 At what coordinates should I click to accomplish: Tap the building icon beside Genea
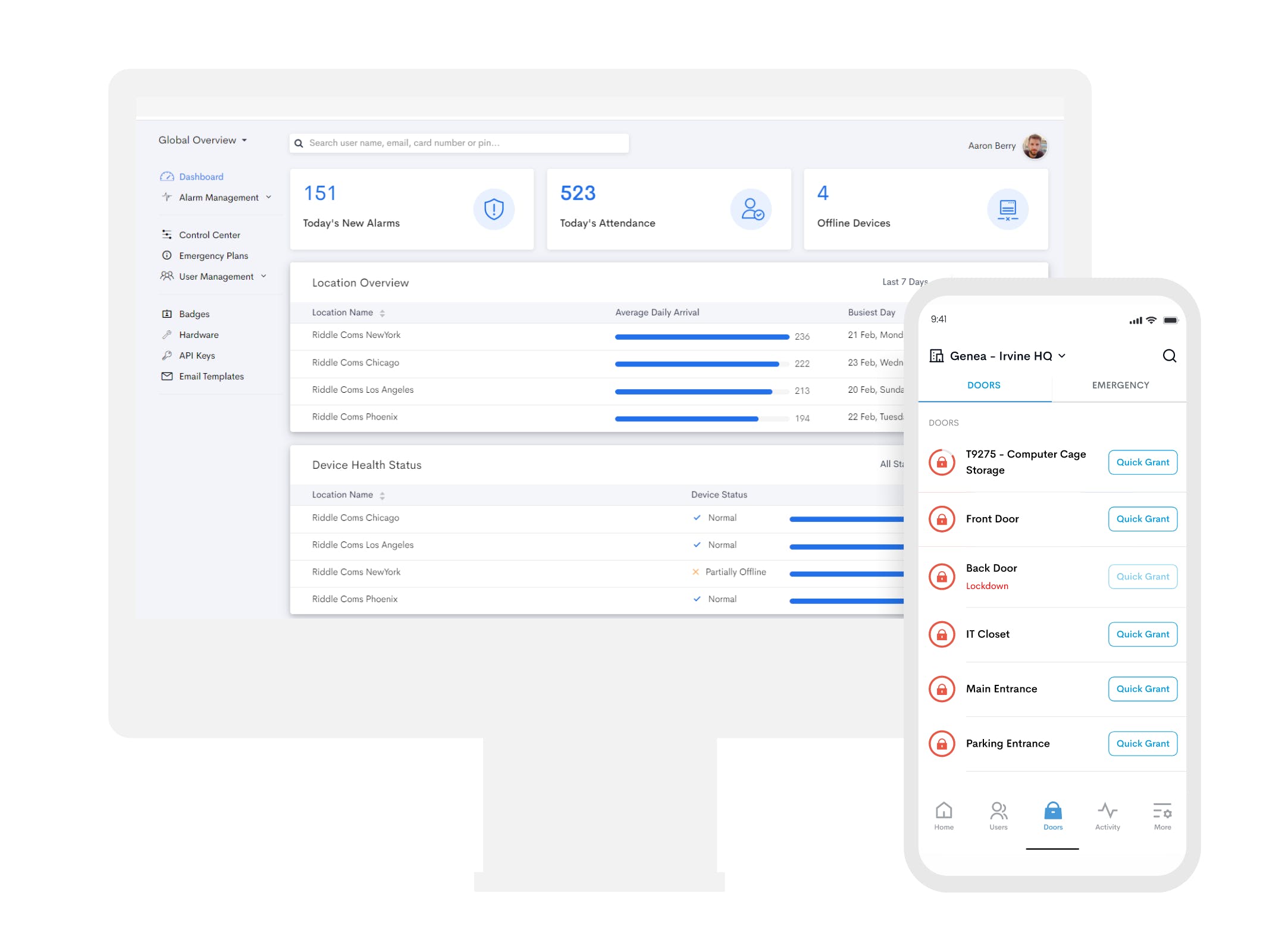pyautogui.click(x=936, y=356)
